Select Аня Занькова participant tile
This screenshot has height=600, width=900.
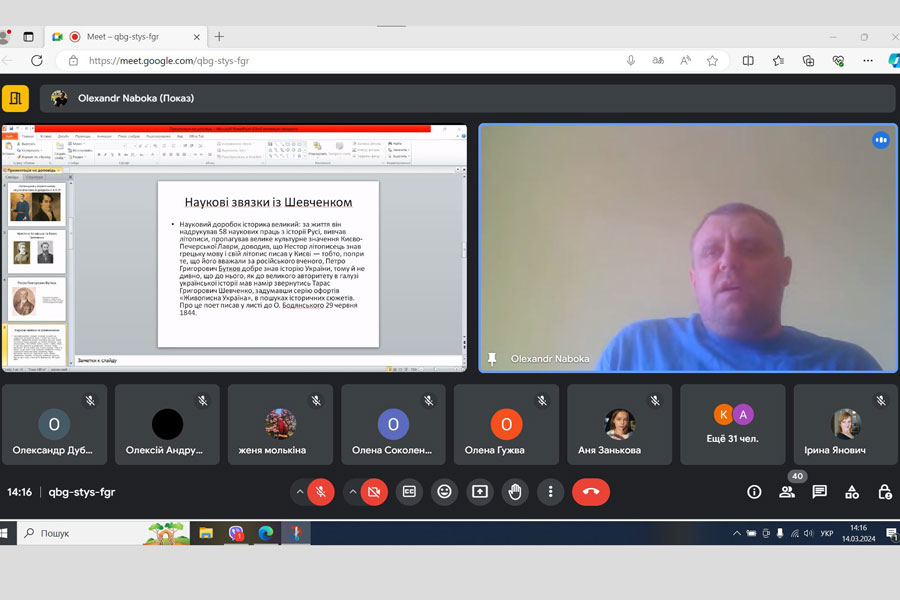point(619,424)
